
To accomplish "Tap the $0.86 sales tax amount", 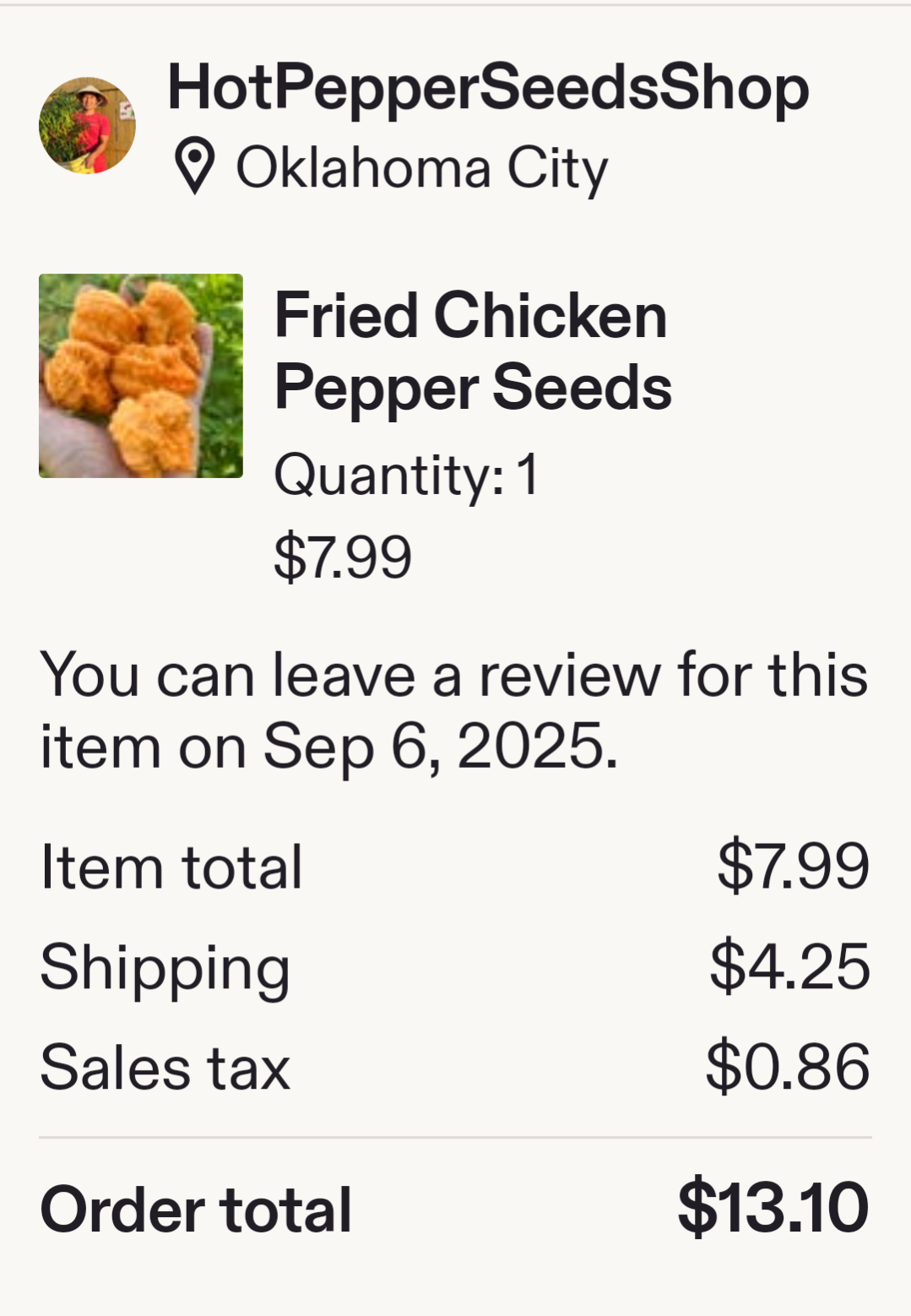I will [x=788, y=1066].
